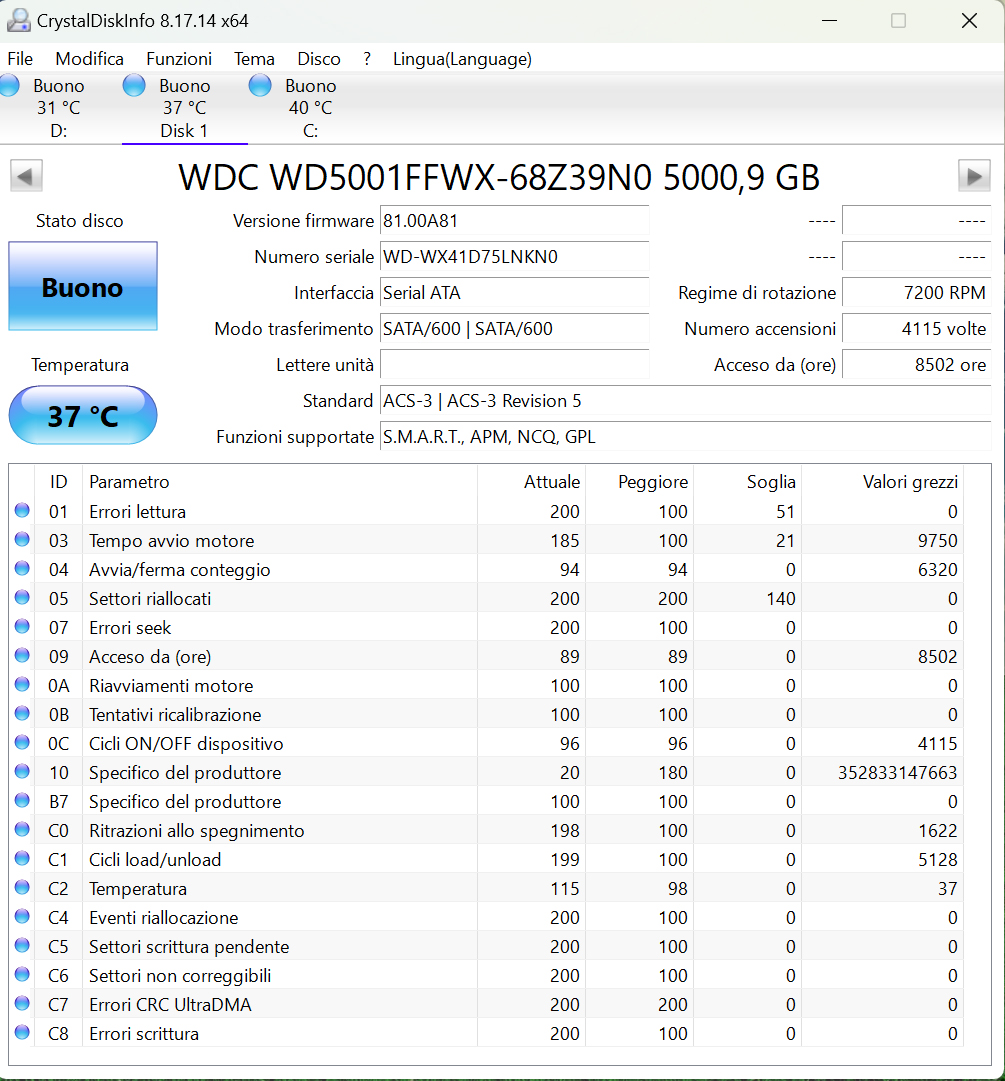Go to previous disk with left arrow

(26, 176)
